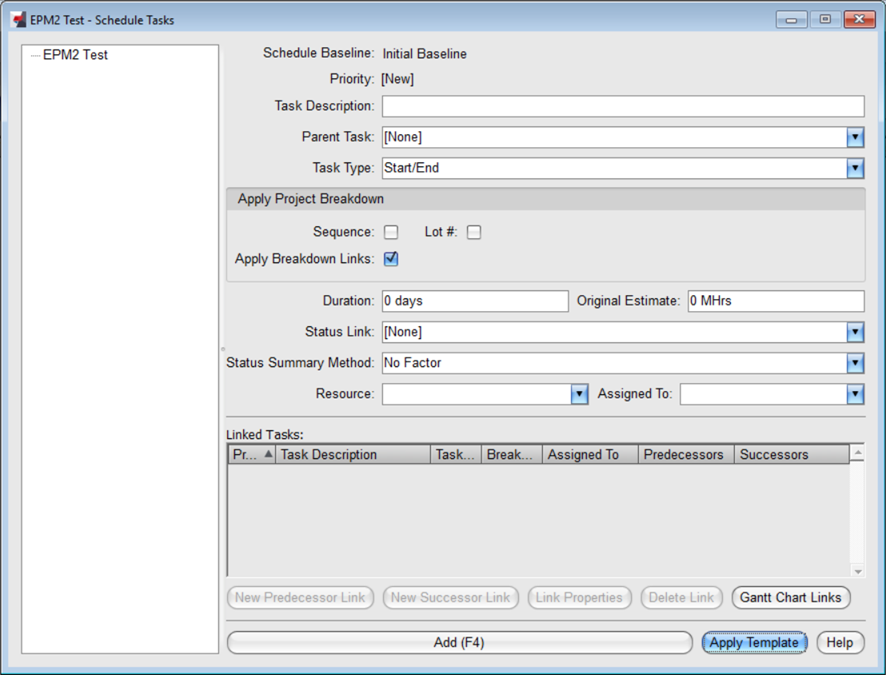The height and width of the screenshot is (675, 886).
Task: Click the Task Description input field
Action: coord(622,106)
